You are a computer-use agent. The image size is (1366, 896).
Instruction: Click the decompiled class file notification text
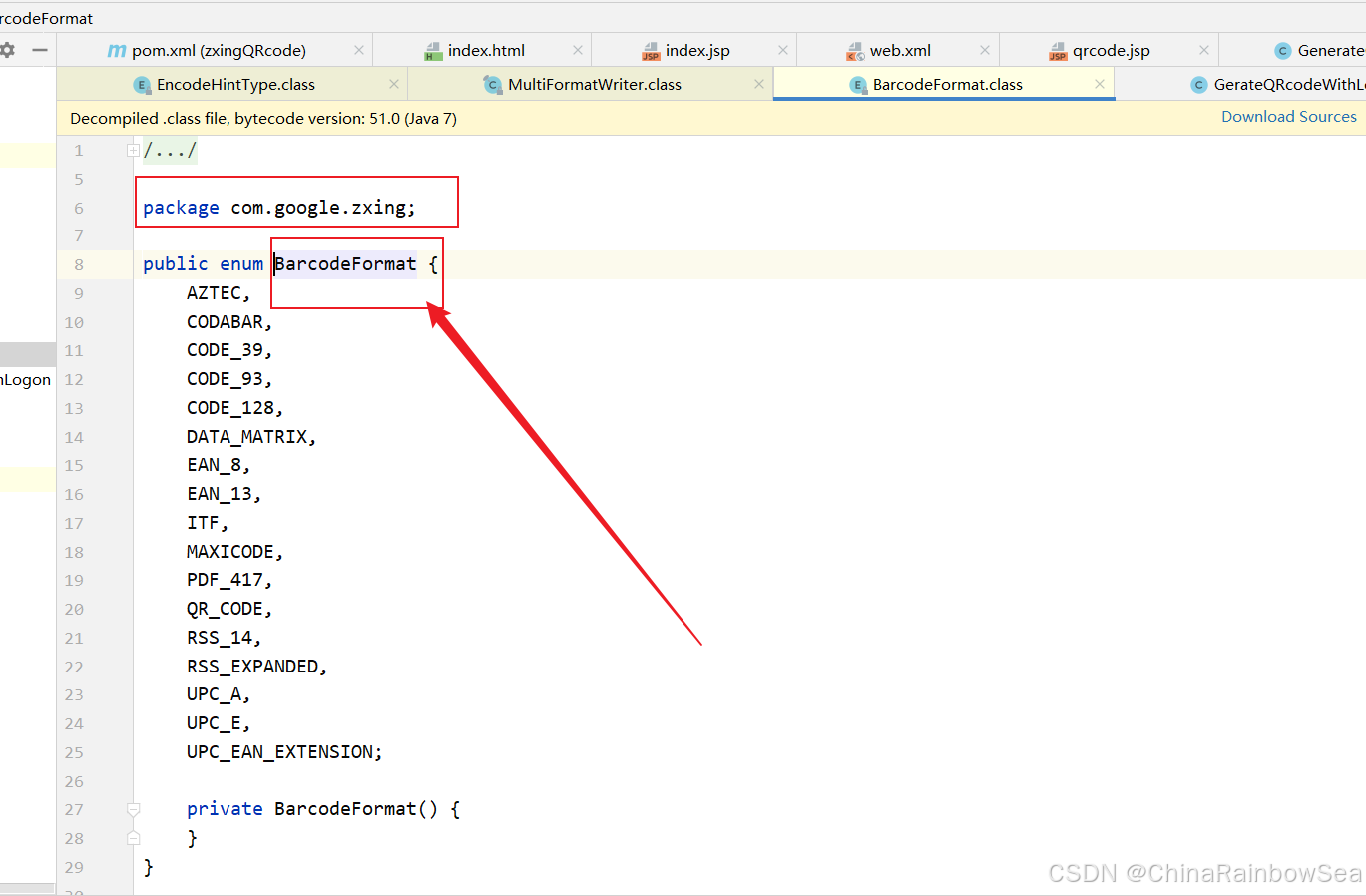pos(263,118)
